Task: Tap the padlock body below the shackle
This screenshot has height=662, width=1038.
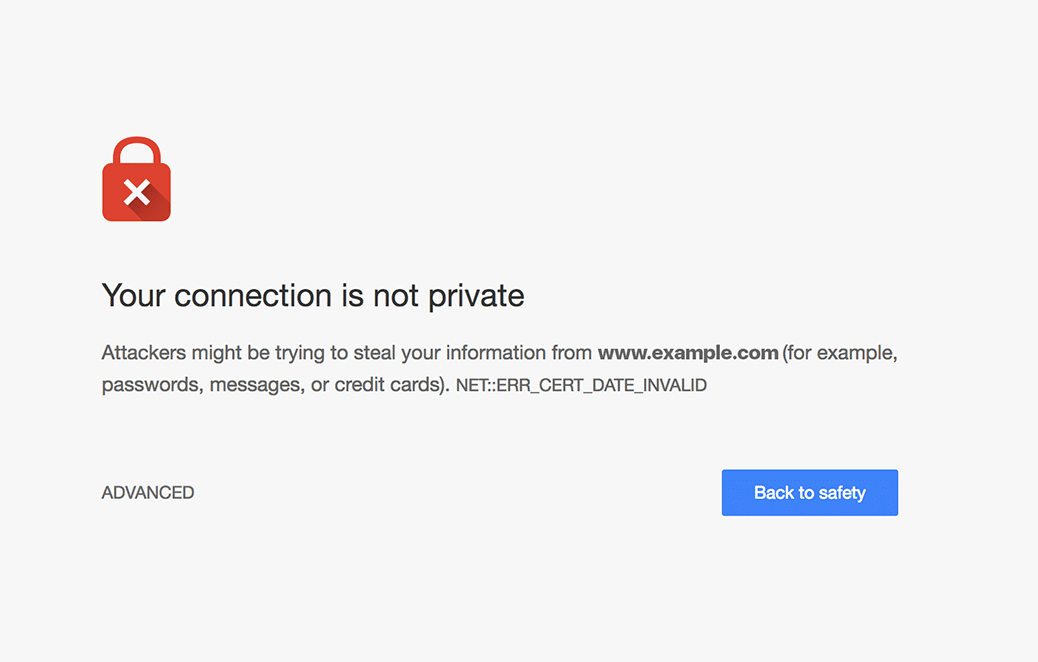Action: pyautogui.click(x=136, y=195)
